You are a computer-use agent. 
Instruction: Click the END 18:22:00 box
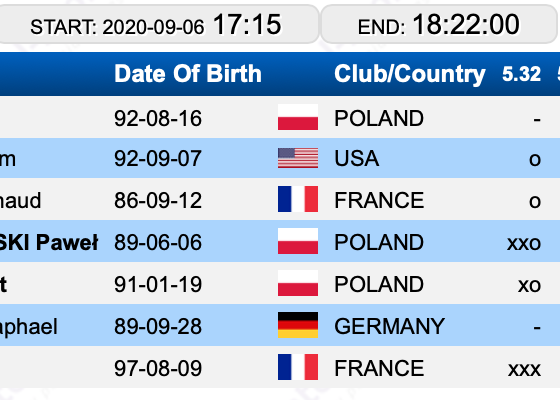[x=439, y=25]
